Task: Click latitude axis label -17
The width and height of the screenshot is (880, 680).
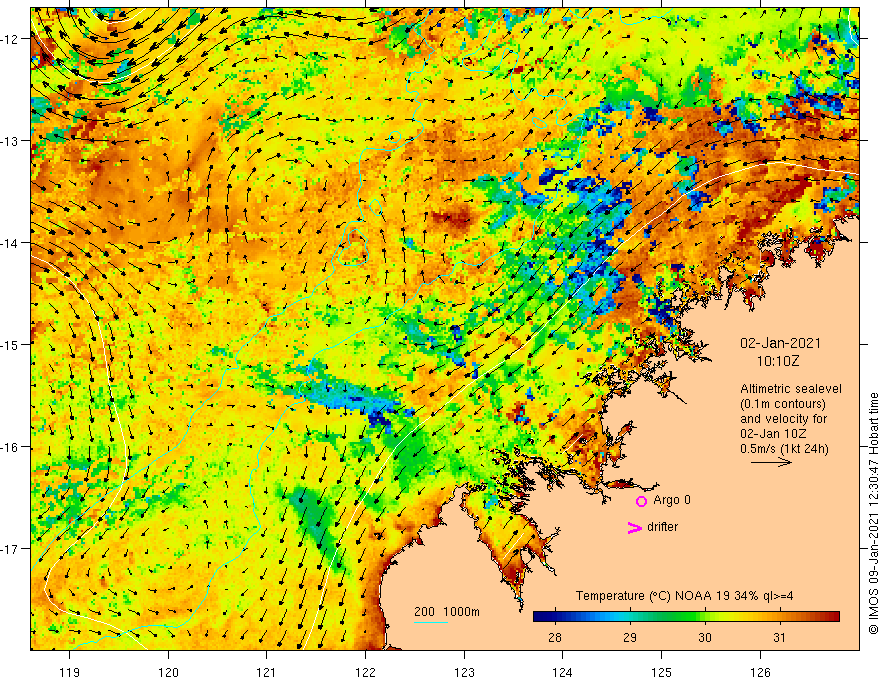Action: (x=10, y=549)
